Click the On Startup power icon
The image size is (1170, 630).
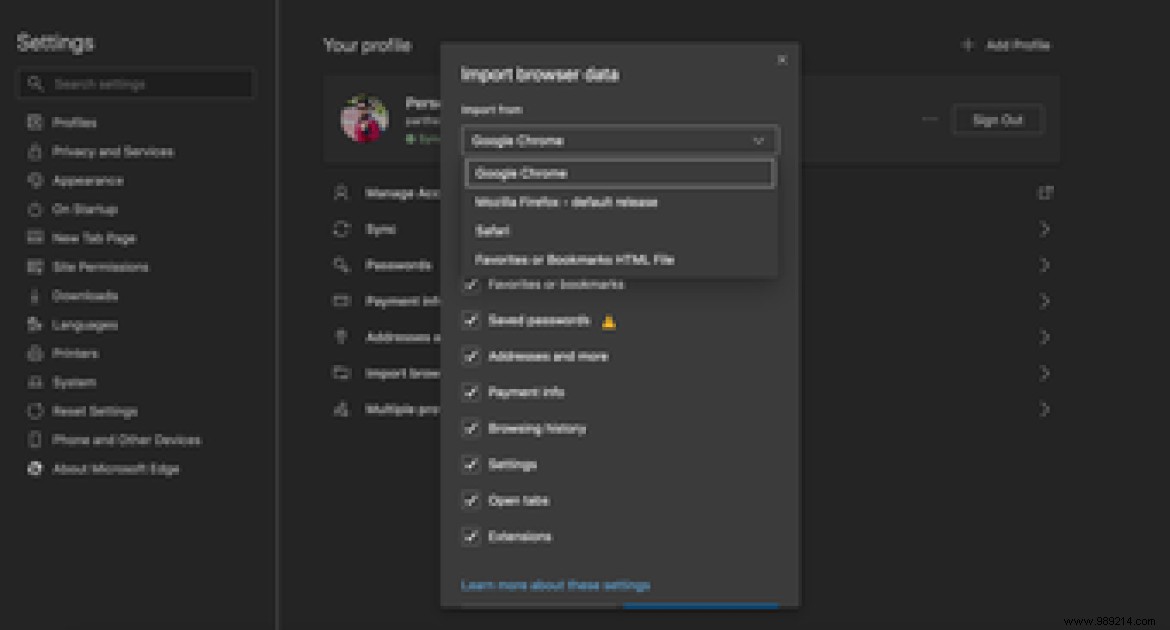pos(34,209)
